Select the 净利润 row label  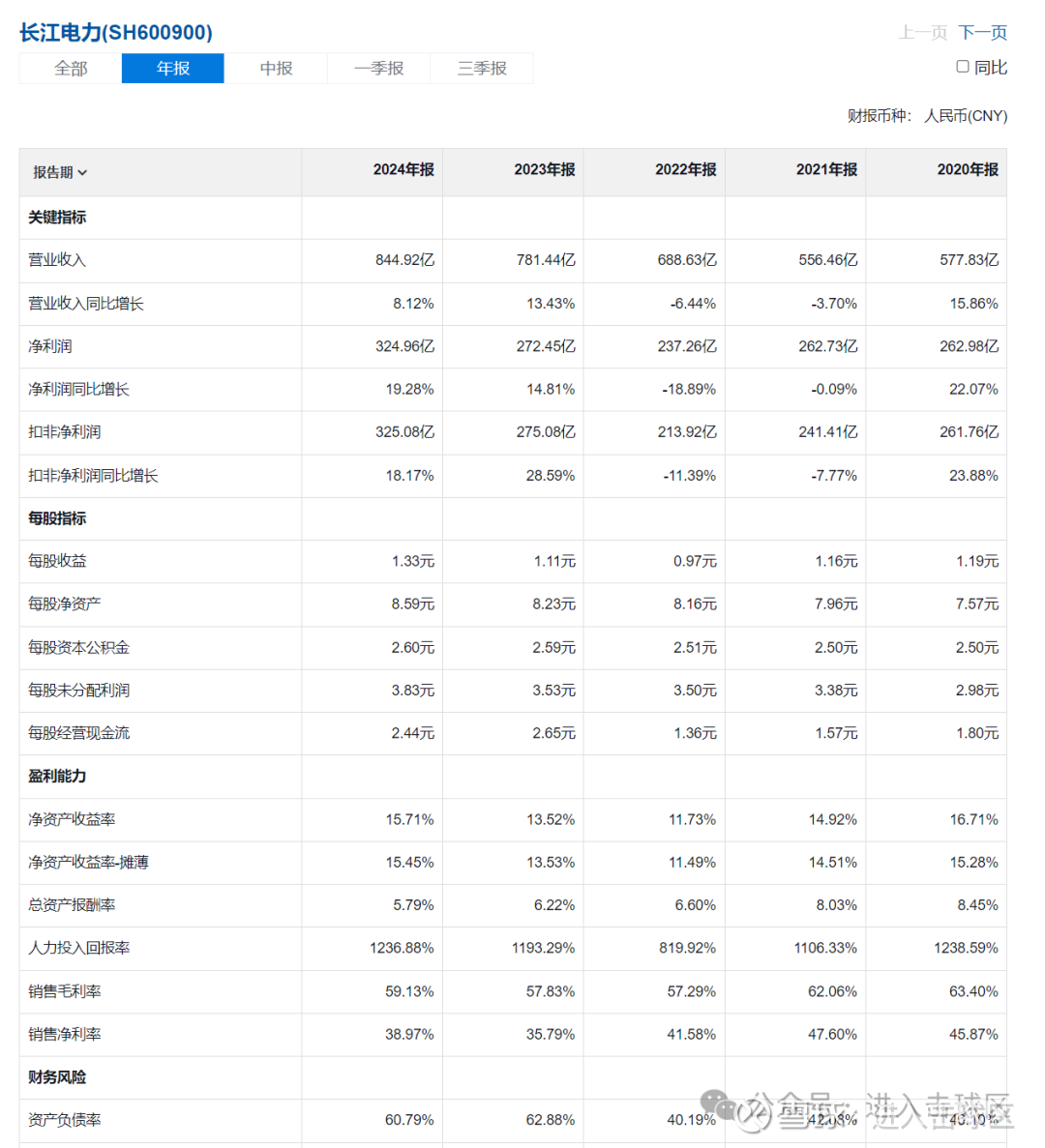tap(49, 346)
